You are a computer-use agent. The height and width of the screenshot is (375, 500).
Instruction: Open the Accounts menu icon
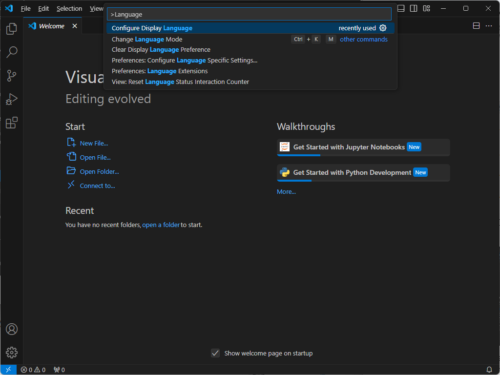tap(12, 329)
